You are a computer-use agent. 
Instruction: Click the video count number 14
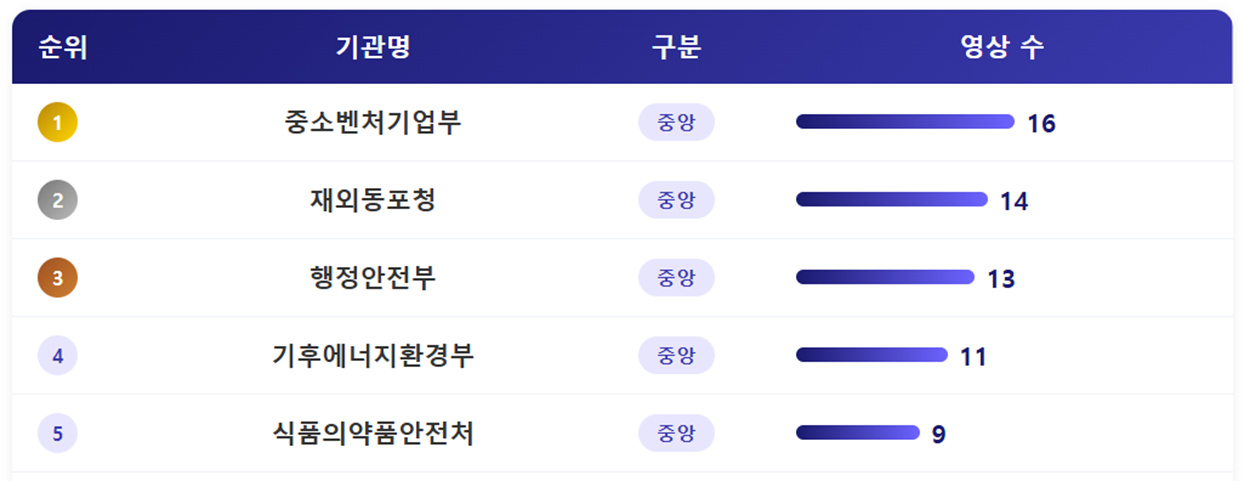coord(1014,201)
